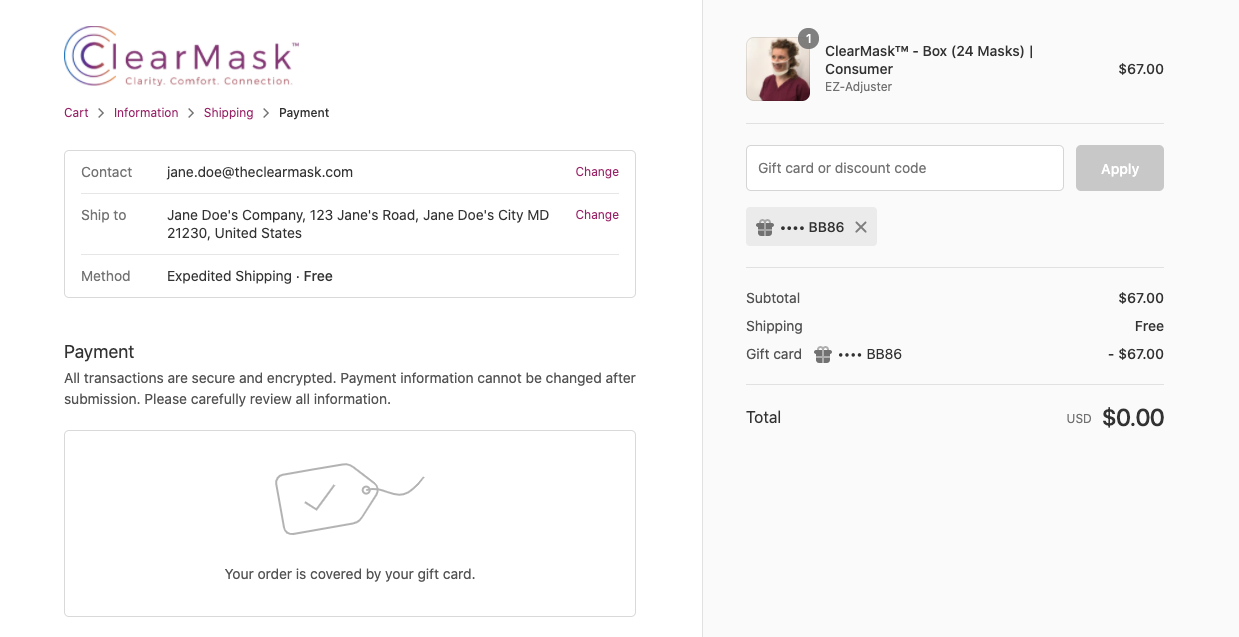Click the $0.00 total amount
The width and height of the screenshot is (1239, 637).
coord(1132,418)
